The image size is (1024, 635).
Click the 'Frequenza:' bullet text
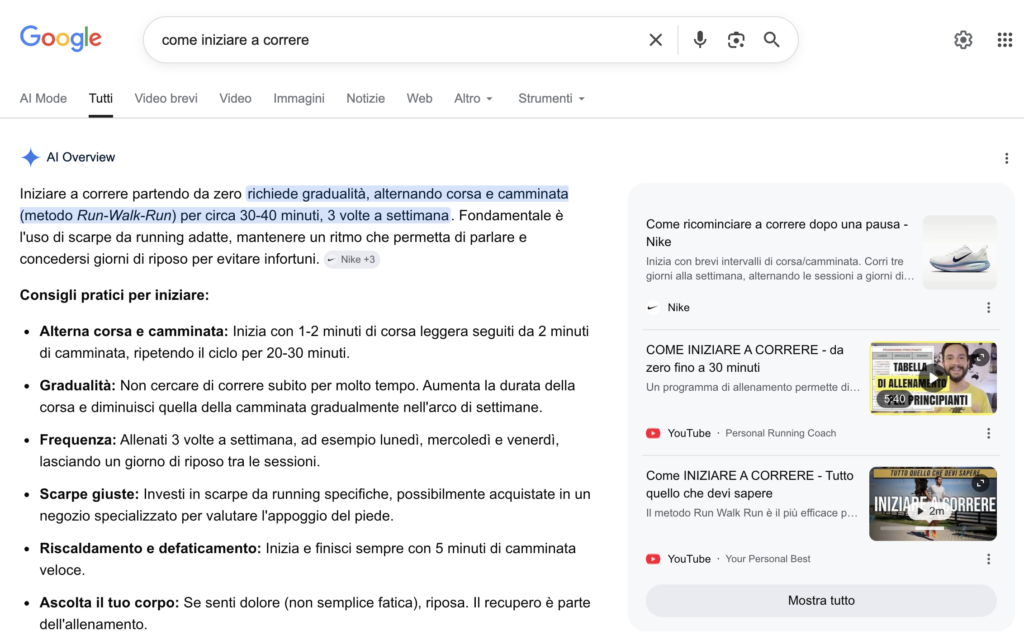(x=78, y=440)
